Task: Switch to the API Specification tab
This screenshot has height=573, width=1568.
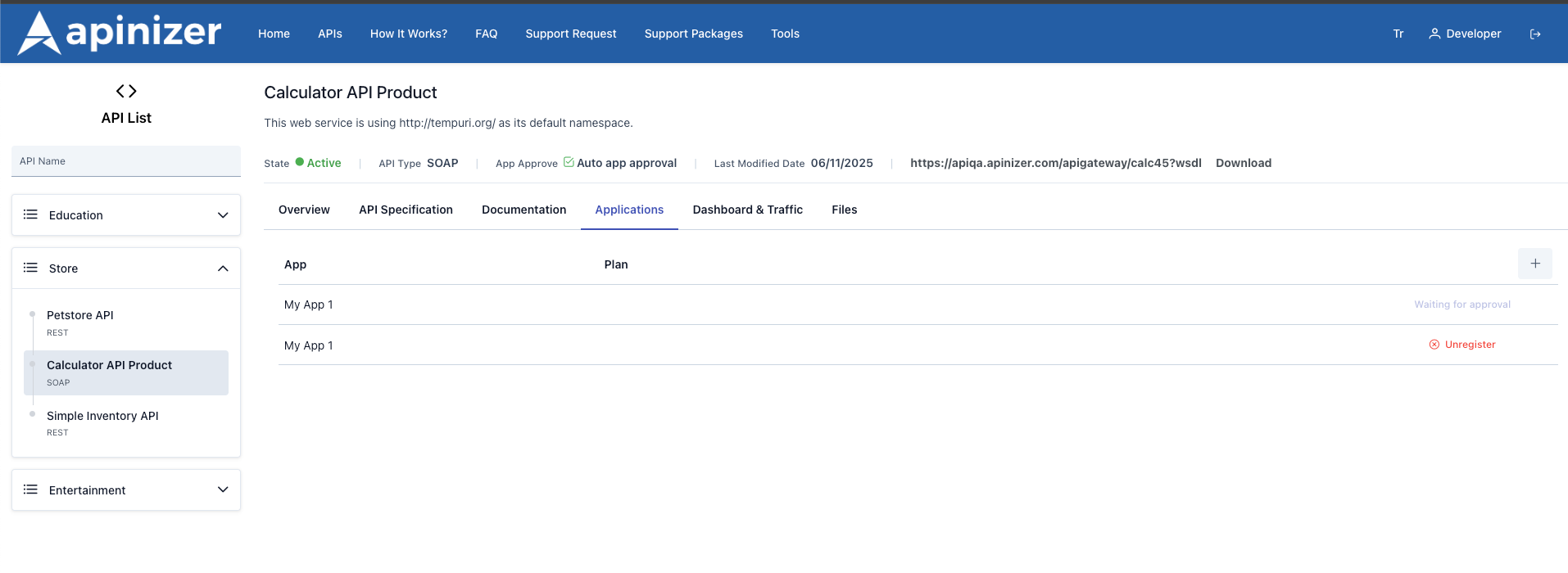Action: [x=406, y=210]
